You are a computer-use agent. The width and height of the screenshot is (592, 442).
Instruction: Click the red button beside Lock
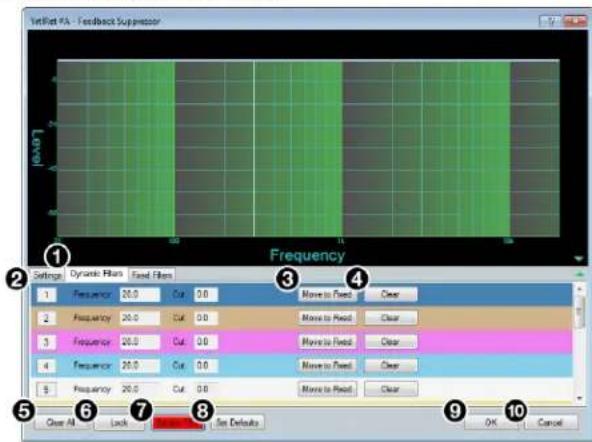177,423
